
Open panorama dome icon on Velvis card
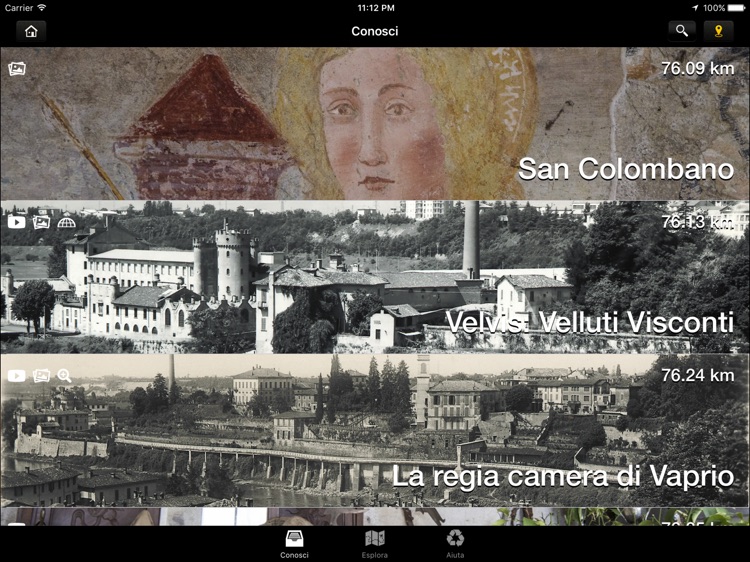point(66,222)
